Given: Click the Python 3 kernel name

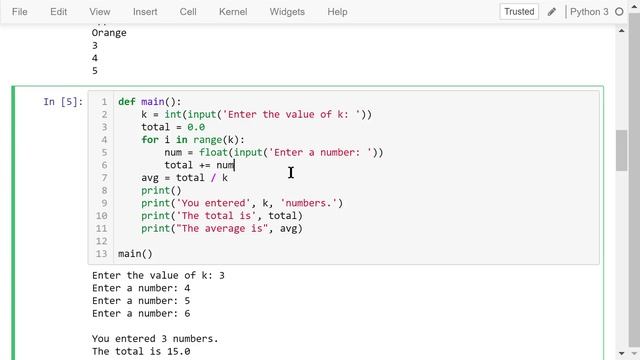Looking at the screenshot, I should click(589, 12).
